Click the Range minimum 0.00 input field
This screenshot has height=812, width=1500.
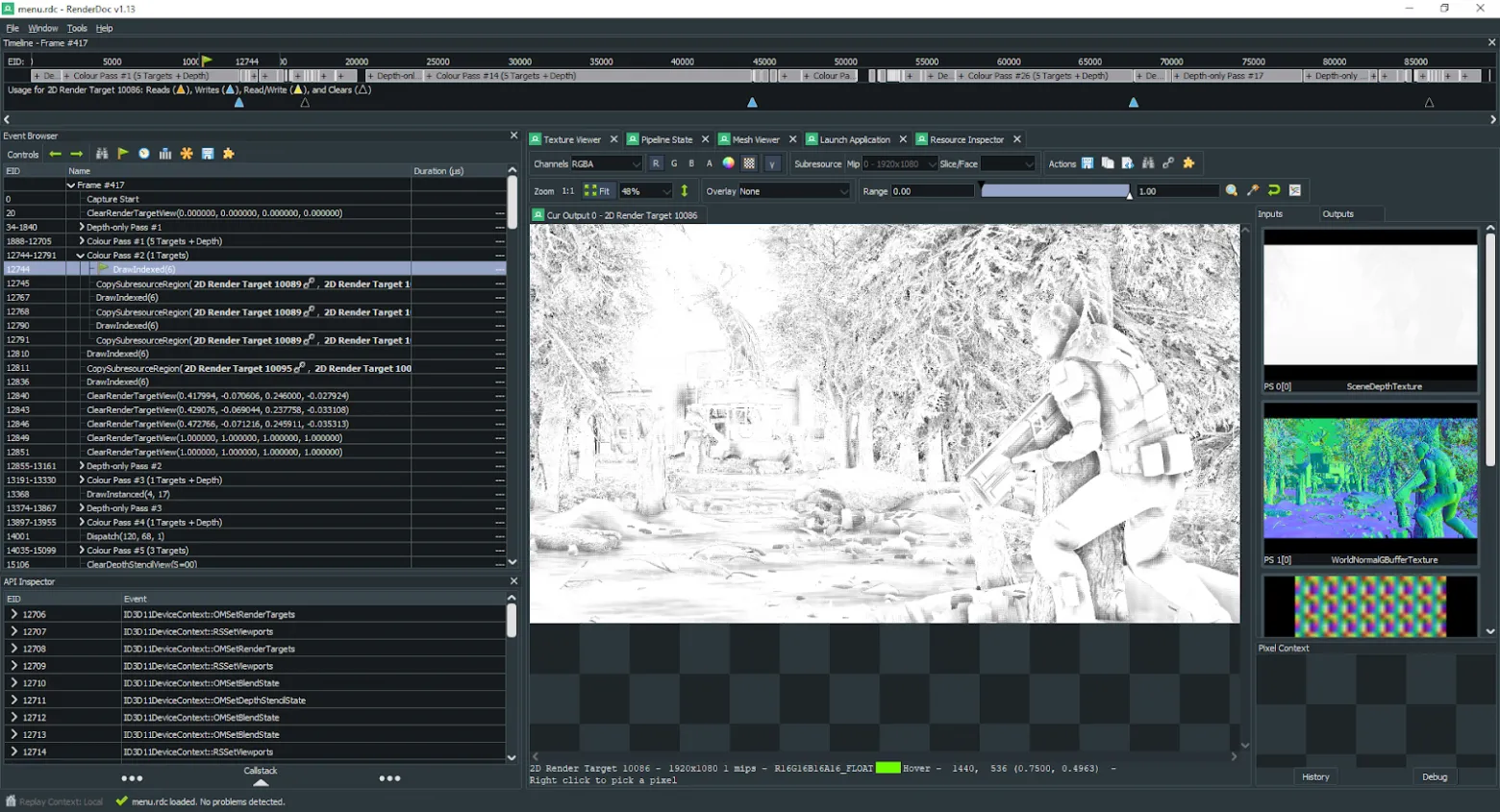932,190
